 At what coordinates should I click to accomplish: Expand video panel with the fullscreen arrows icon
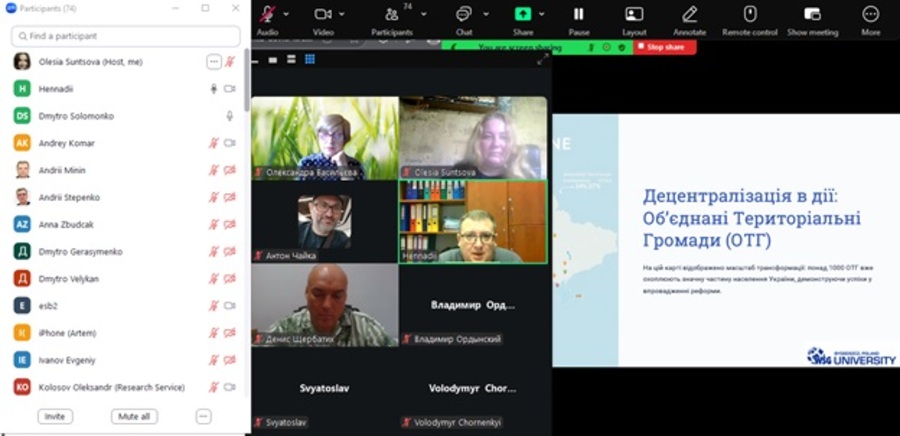pos(542,59)
